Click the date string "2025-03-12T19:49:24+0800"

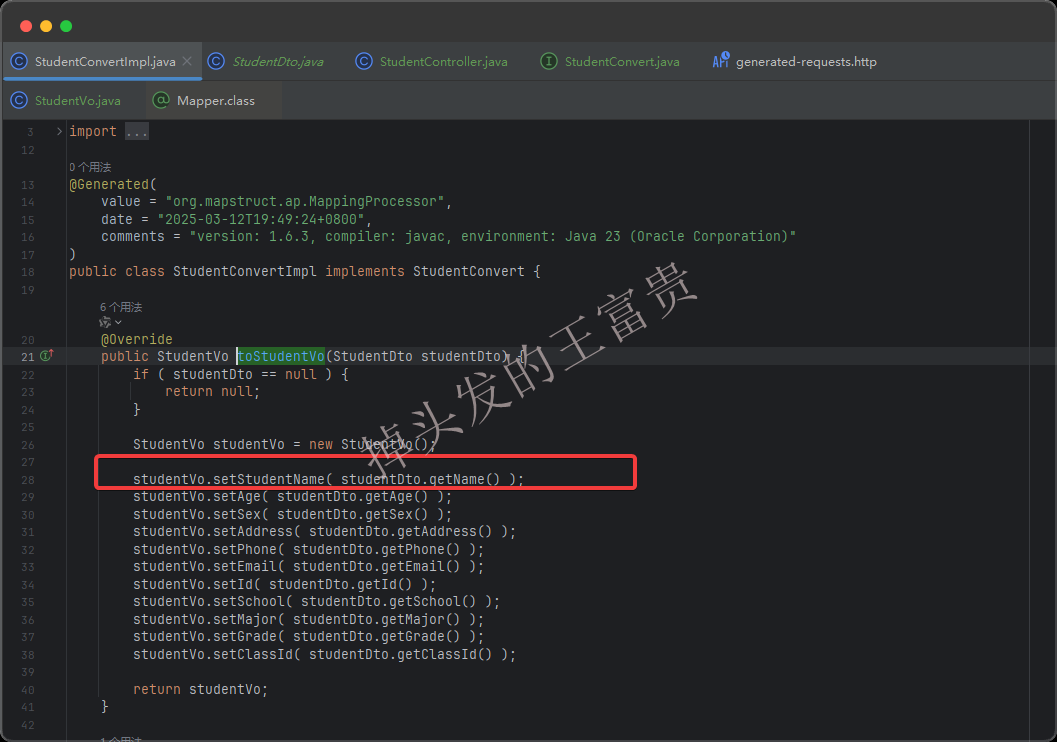tap(261, 219)
